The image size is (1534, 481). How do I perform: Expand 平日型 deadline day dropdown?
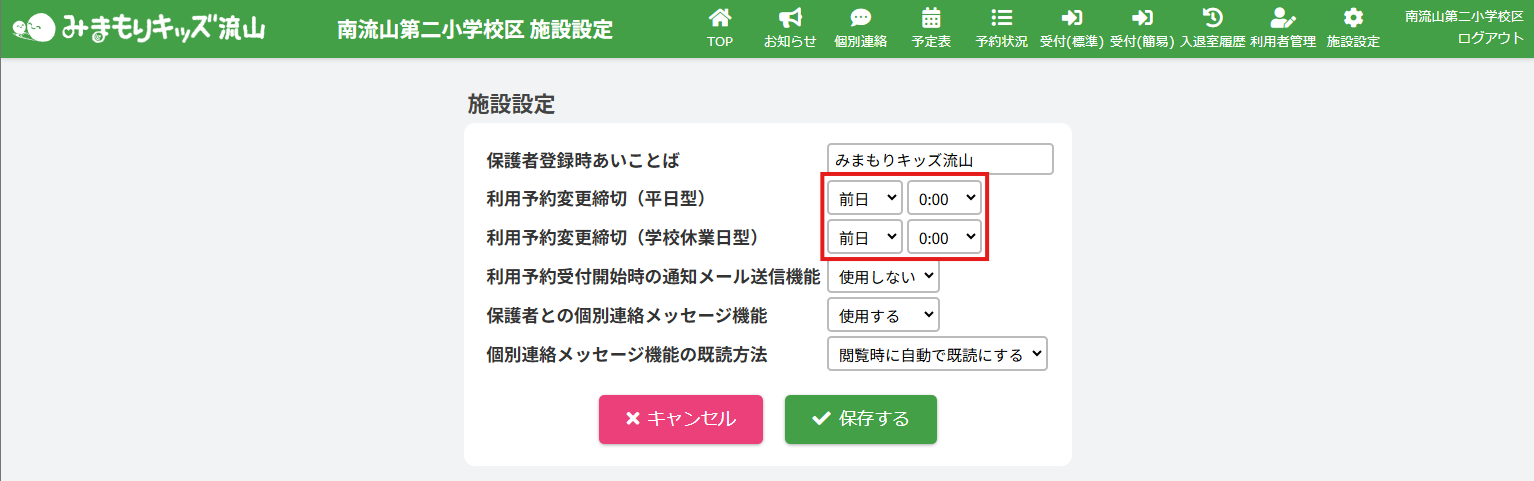pos(865,199)
